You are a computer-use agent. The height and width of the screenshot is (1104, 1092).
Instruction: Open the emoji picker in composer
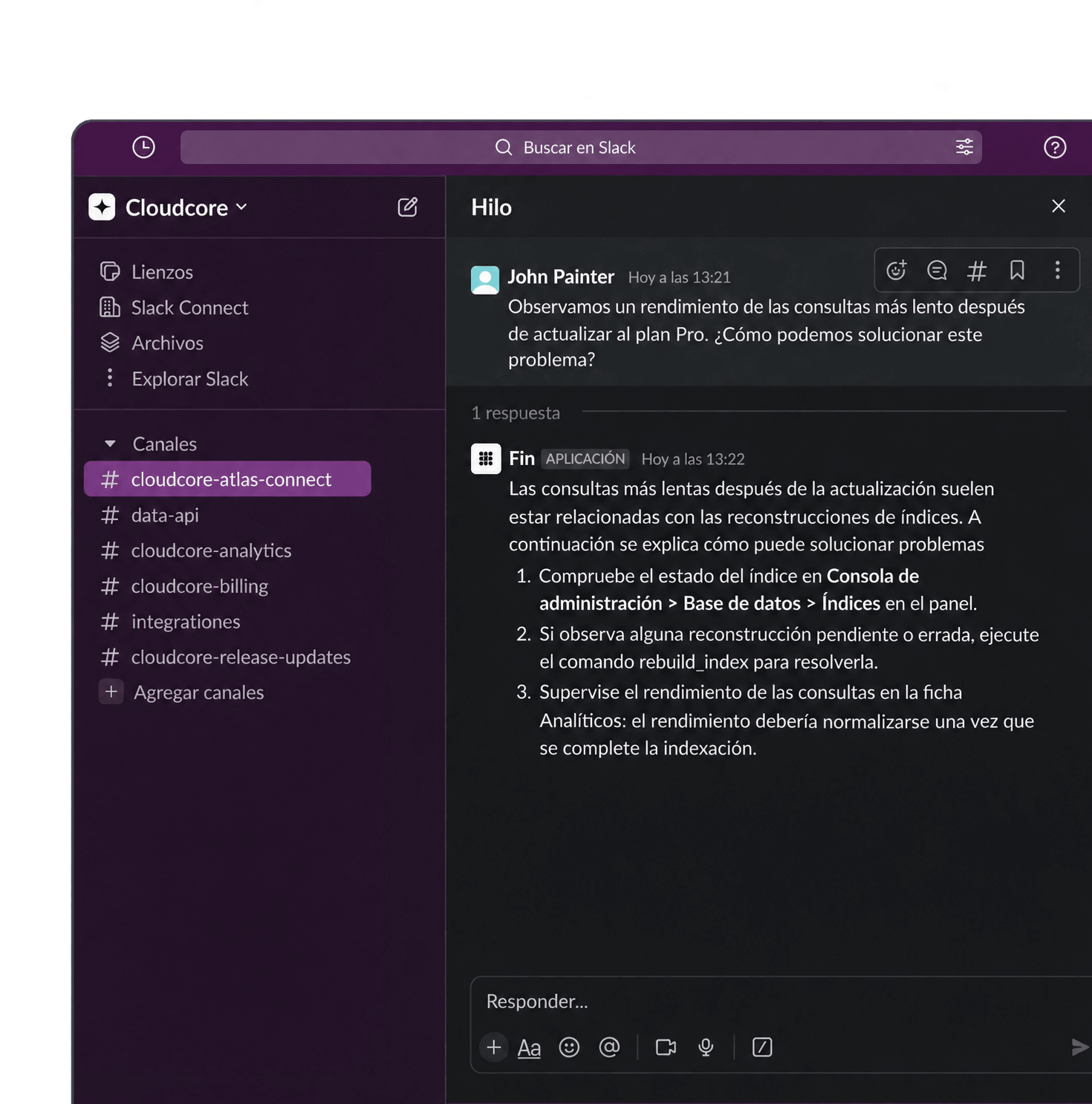pyautogui.click(x=569, y=1047)
